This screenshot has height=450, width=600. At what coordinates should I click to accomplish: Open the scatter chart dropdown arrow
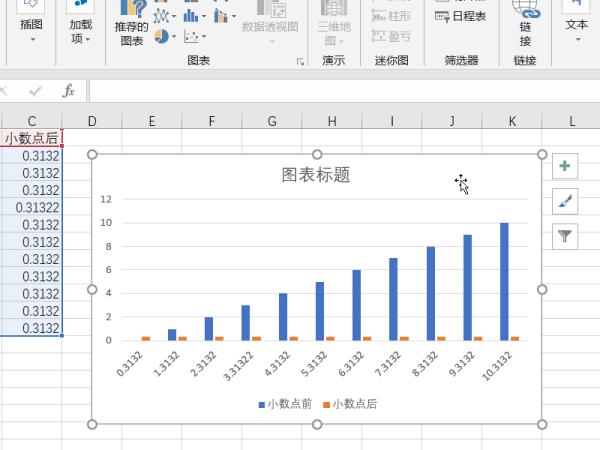(x=204, y=37)
